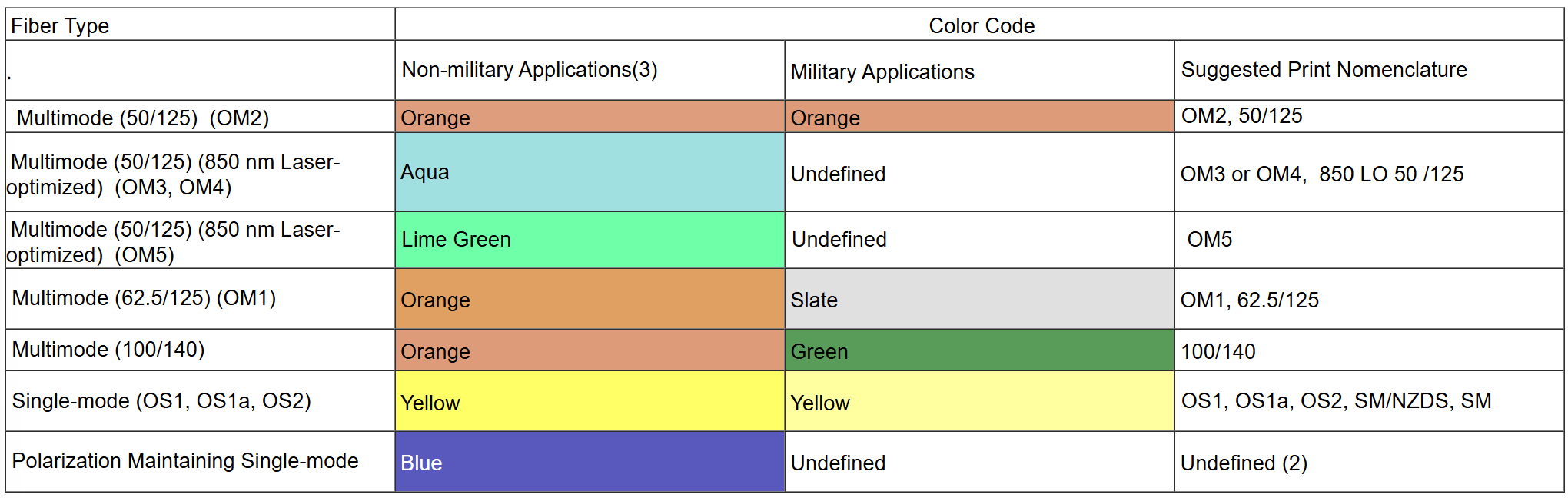Click the Aqua color cell
1568x498 pixels.
tap(590, 172)
